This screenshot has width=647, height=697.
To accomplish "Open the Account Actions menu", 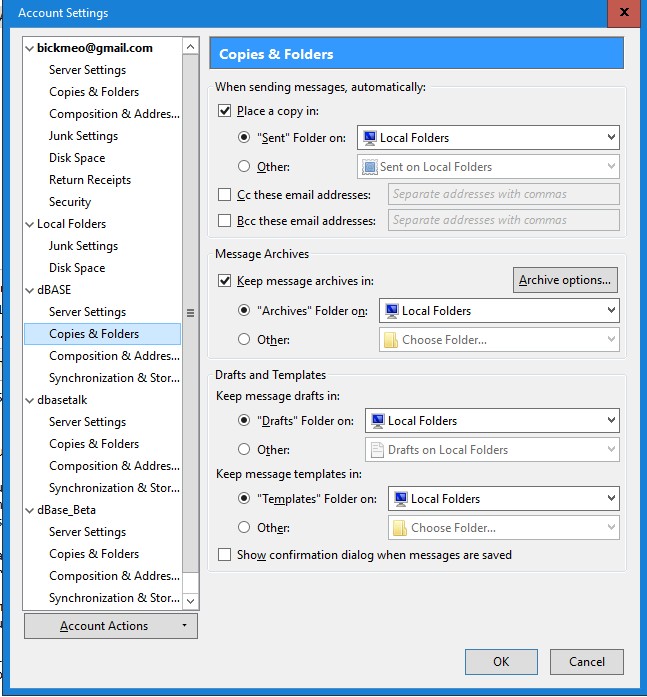I will pyautogui.click(x=111, y=626).
